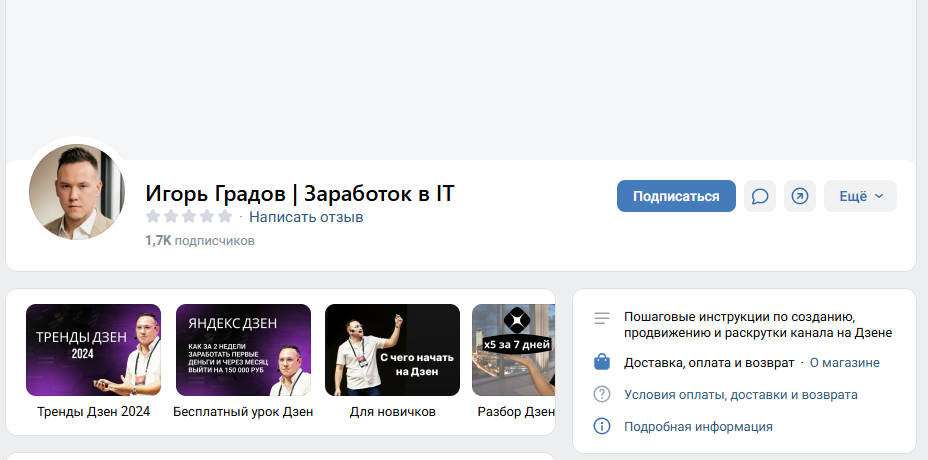The height and width of the screenshot is (460, 928).
Task: Open the О магазине link
Action: tap(845, 362)
